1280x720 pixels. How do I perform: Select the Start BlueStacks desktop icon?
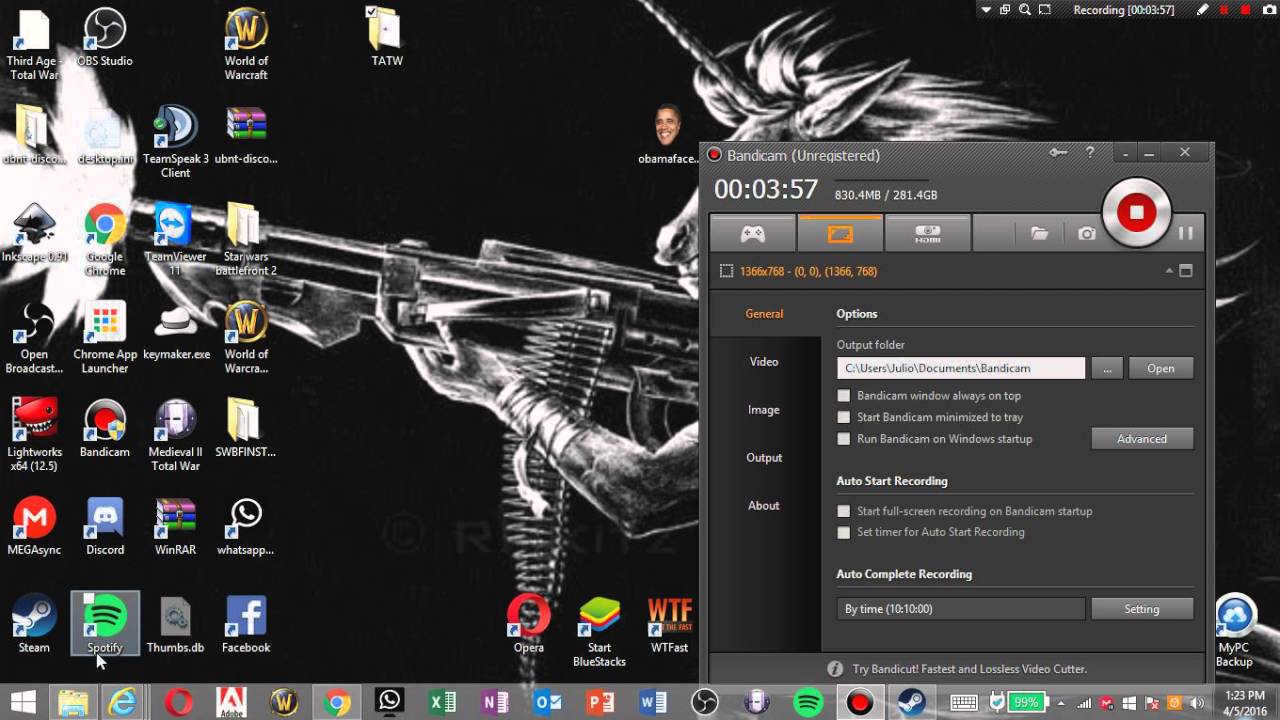[599, 631]
